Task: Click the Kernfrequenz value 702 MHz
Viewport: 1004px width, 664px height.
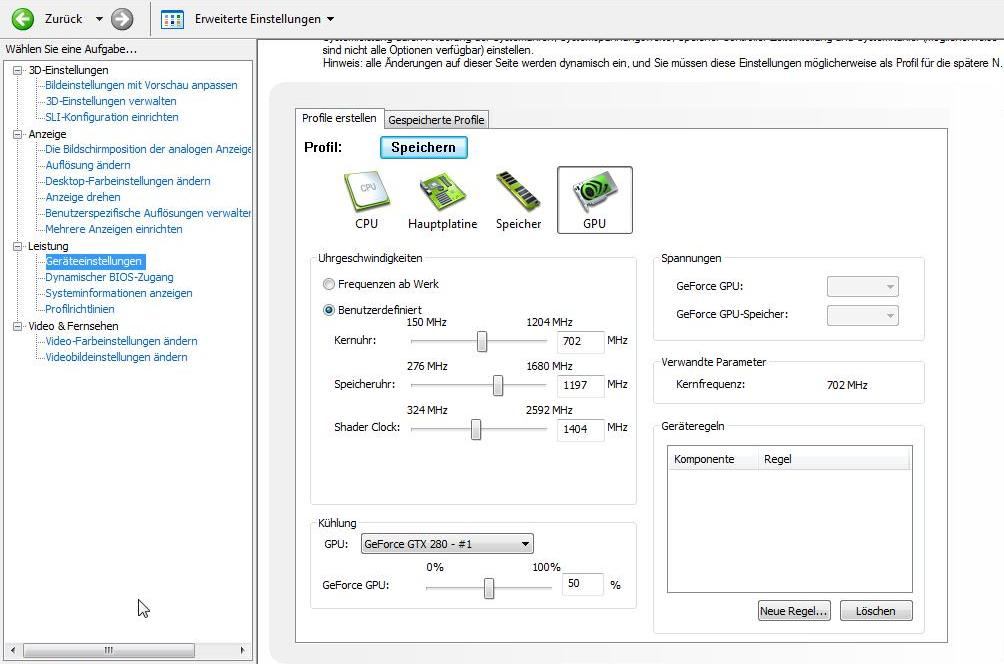Action: coord(847,385)
